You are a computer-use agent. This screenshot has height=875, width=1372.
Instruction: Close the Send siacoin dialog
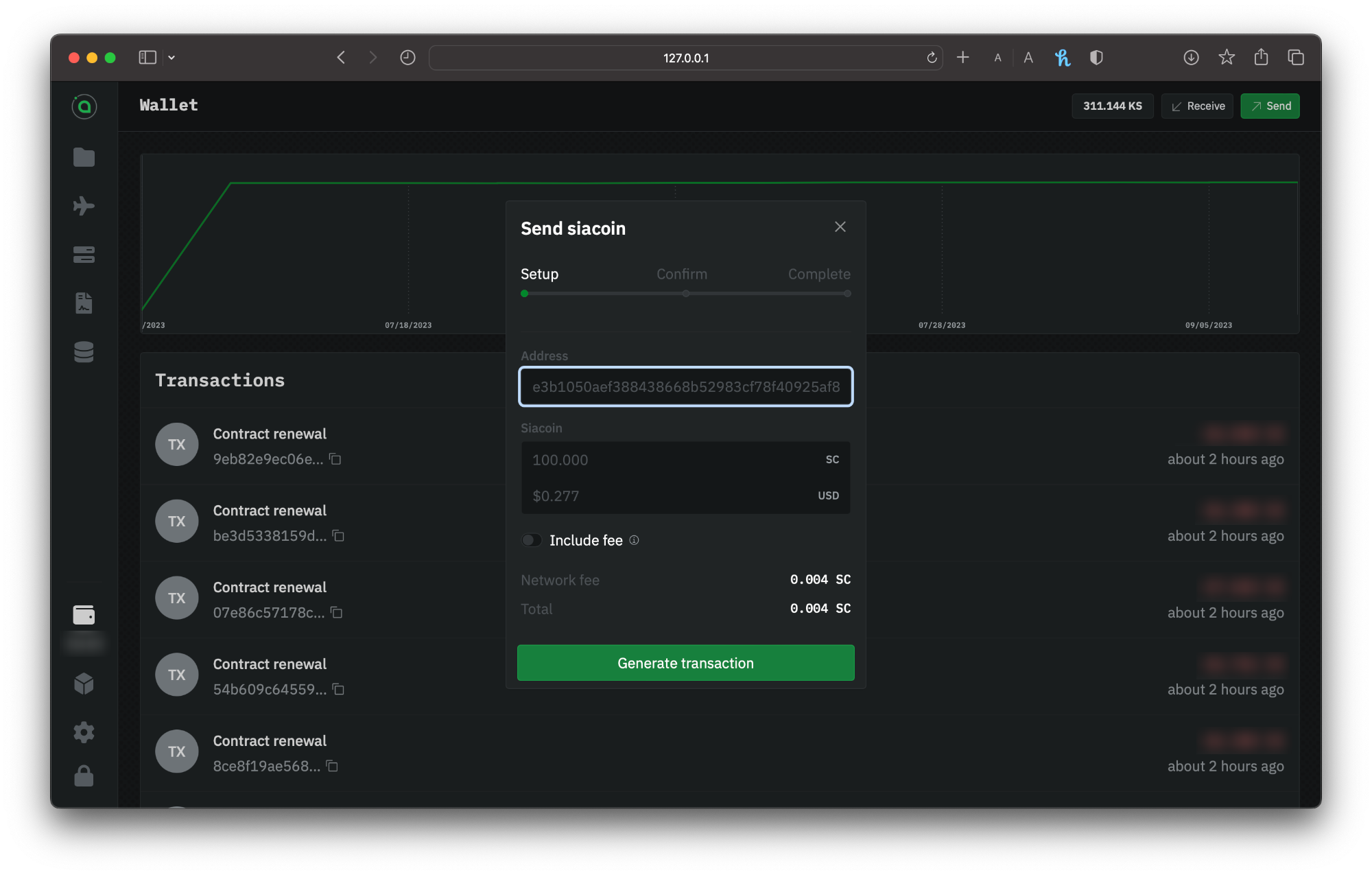coord(840,227)
